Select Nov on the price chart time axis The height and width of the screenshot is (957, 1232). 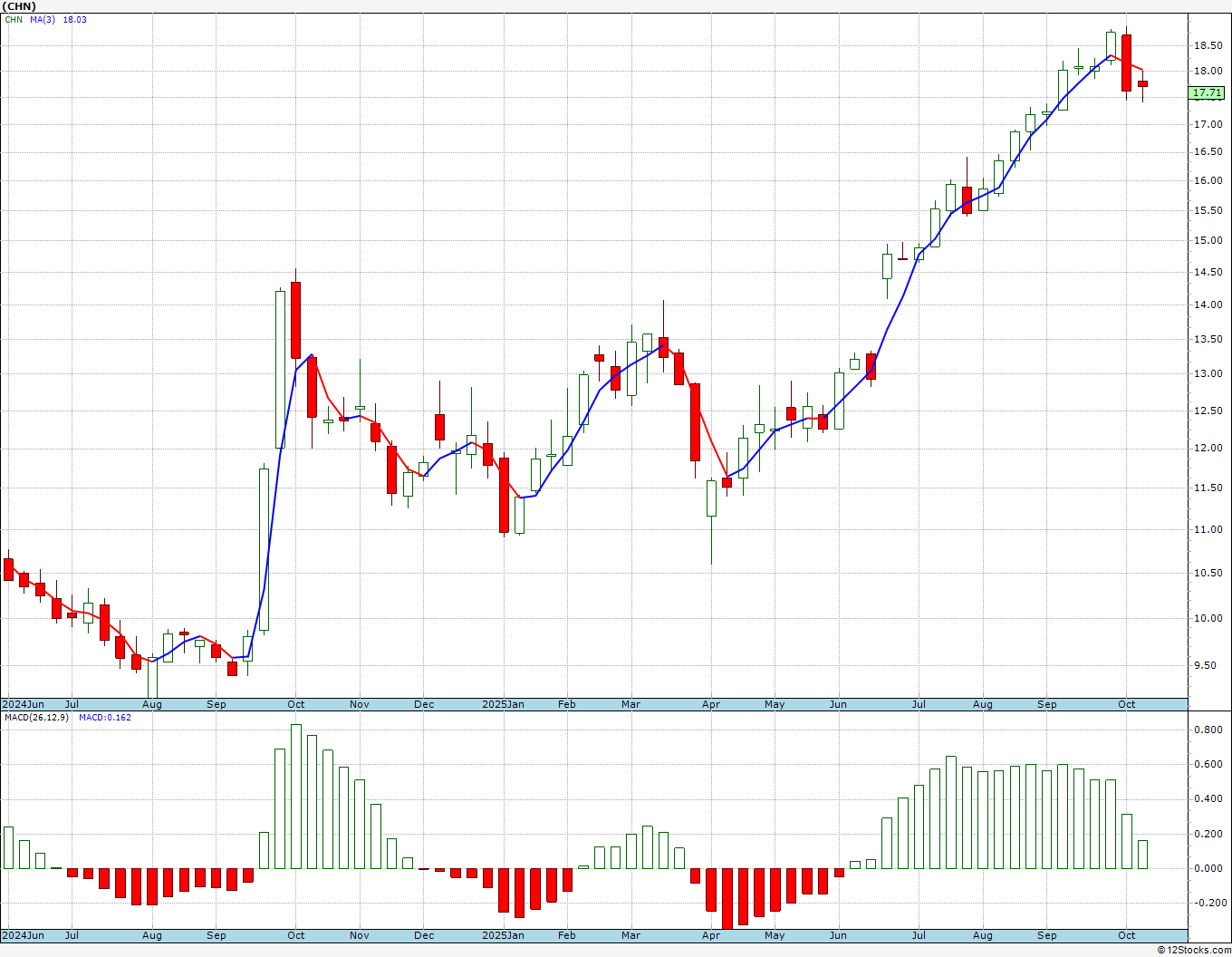[360, 704]
